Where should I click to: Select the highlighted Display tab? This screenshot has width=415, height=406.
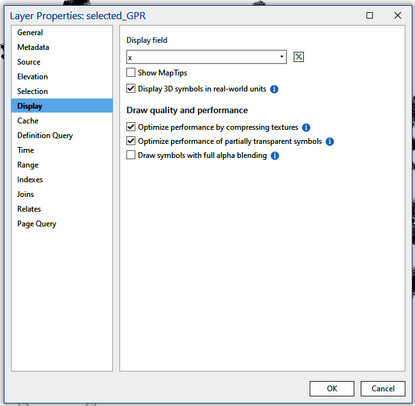[x=62, y=106]
